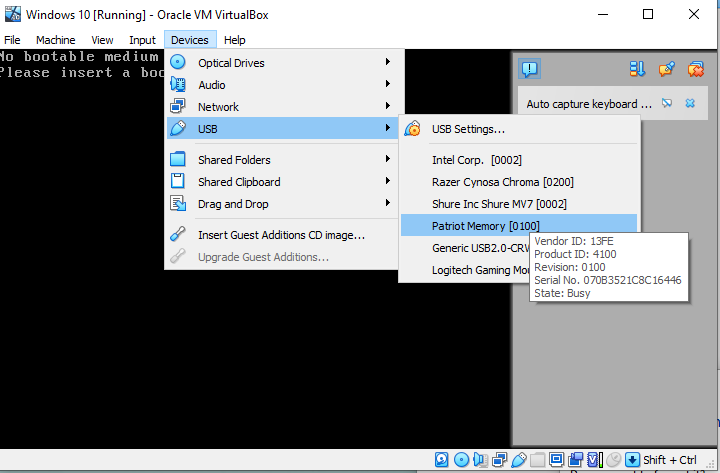The image size is (720, 473).
Task: Attach the Razer Cynosa Chroma USB device
Action: 519,182
